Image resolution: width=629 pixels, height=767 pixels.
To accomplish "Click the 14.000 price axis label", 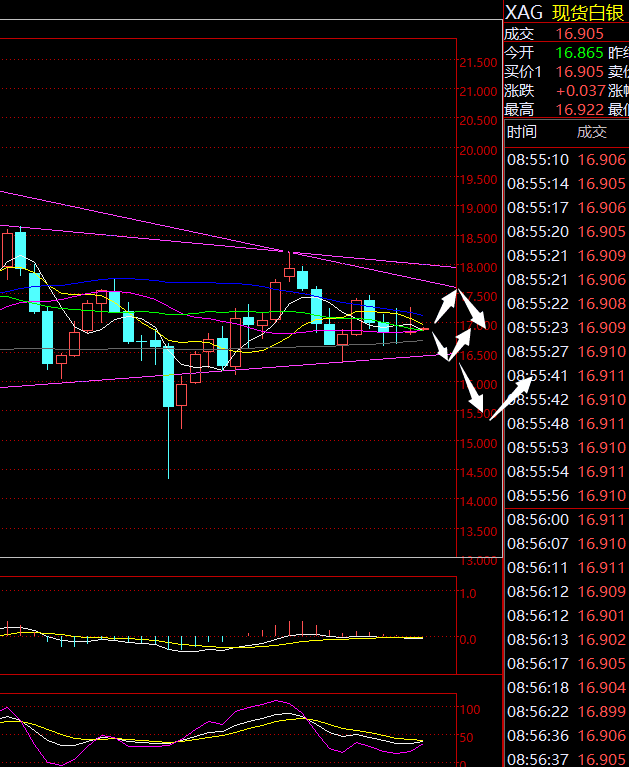I will tap(478, 502).
